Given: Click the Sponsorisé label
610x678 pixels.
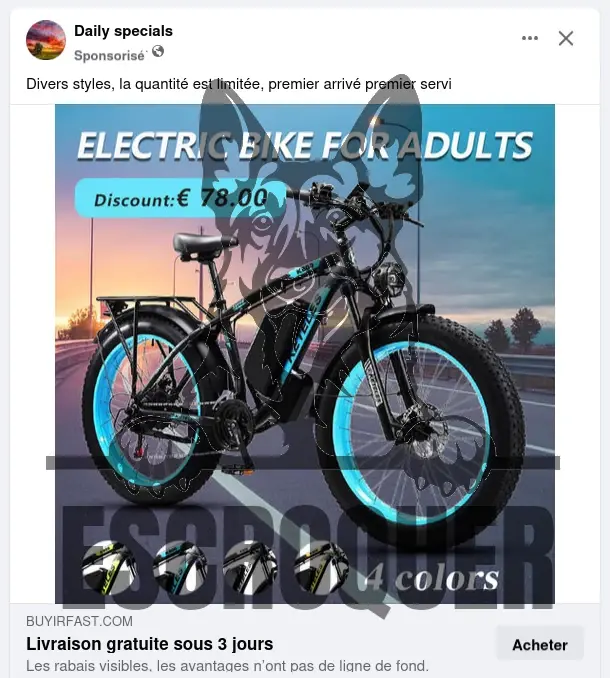Looking at the screenshot, I should pyautogui.click(x=109, y=56).
